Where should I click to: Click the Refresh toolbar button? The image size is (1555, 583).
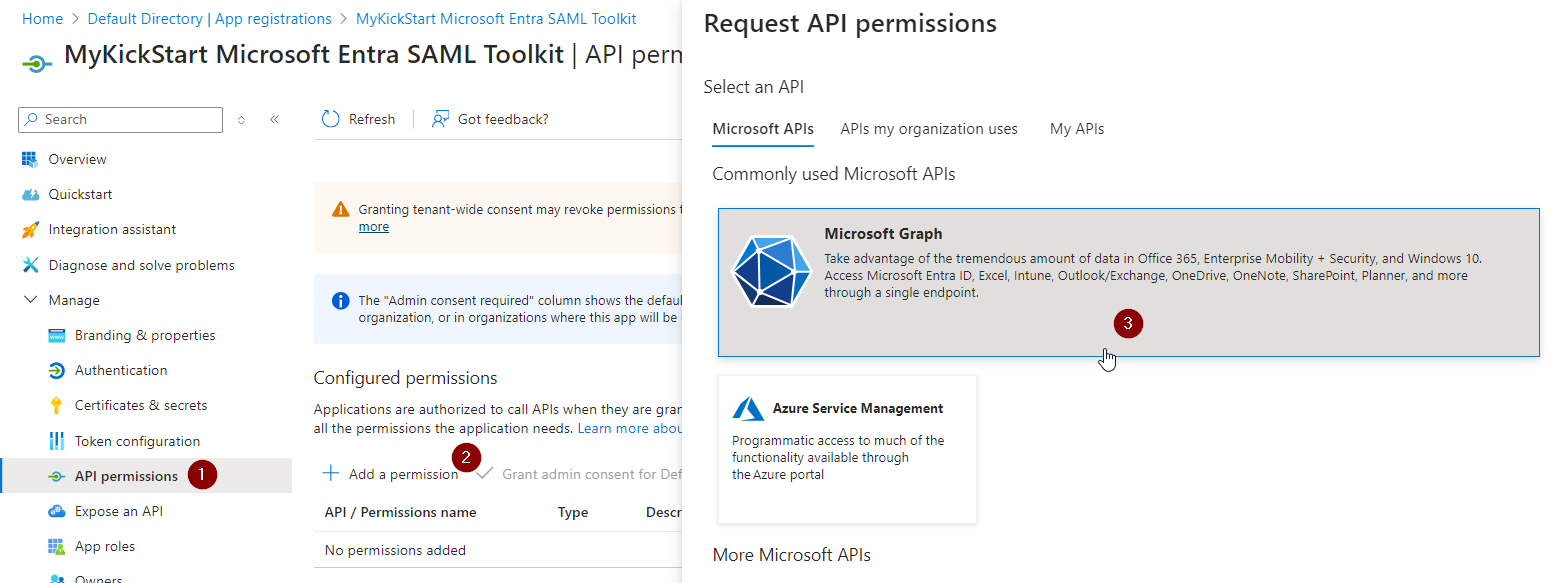tap(359, 119)
